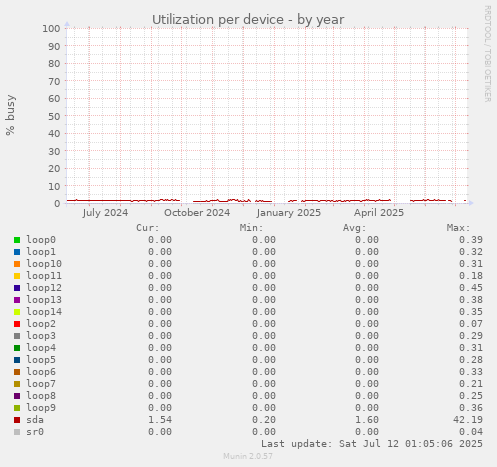
Task: Select the sr0 legend label
Action: coord(35,432)
